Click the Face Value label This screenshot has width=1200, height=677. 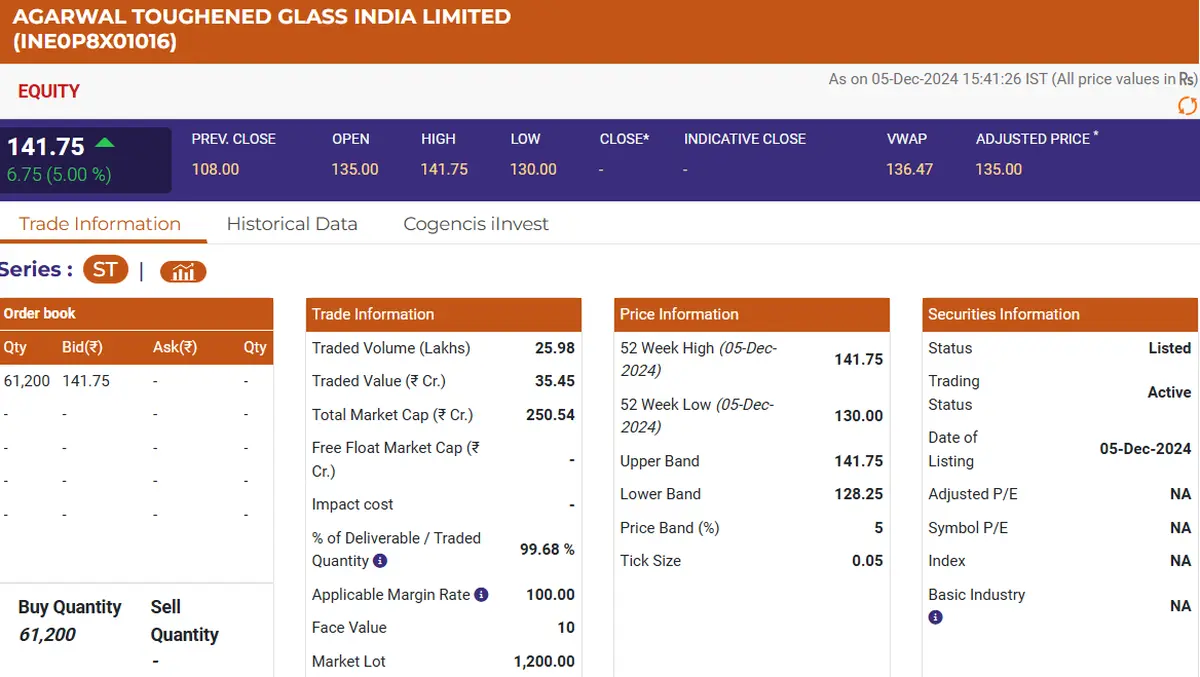click(x=349, y=627)
